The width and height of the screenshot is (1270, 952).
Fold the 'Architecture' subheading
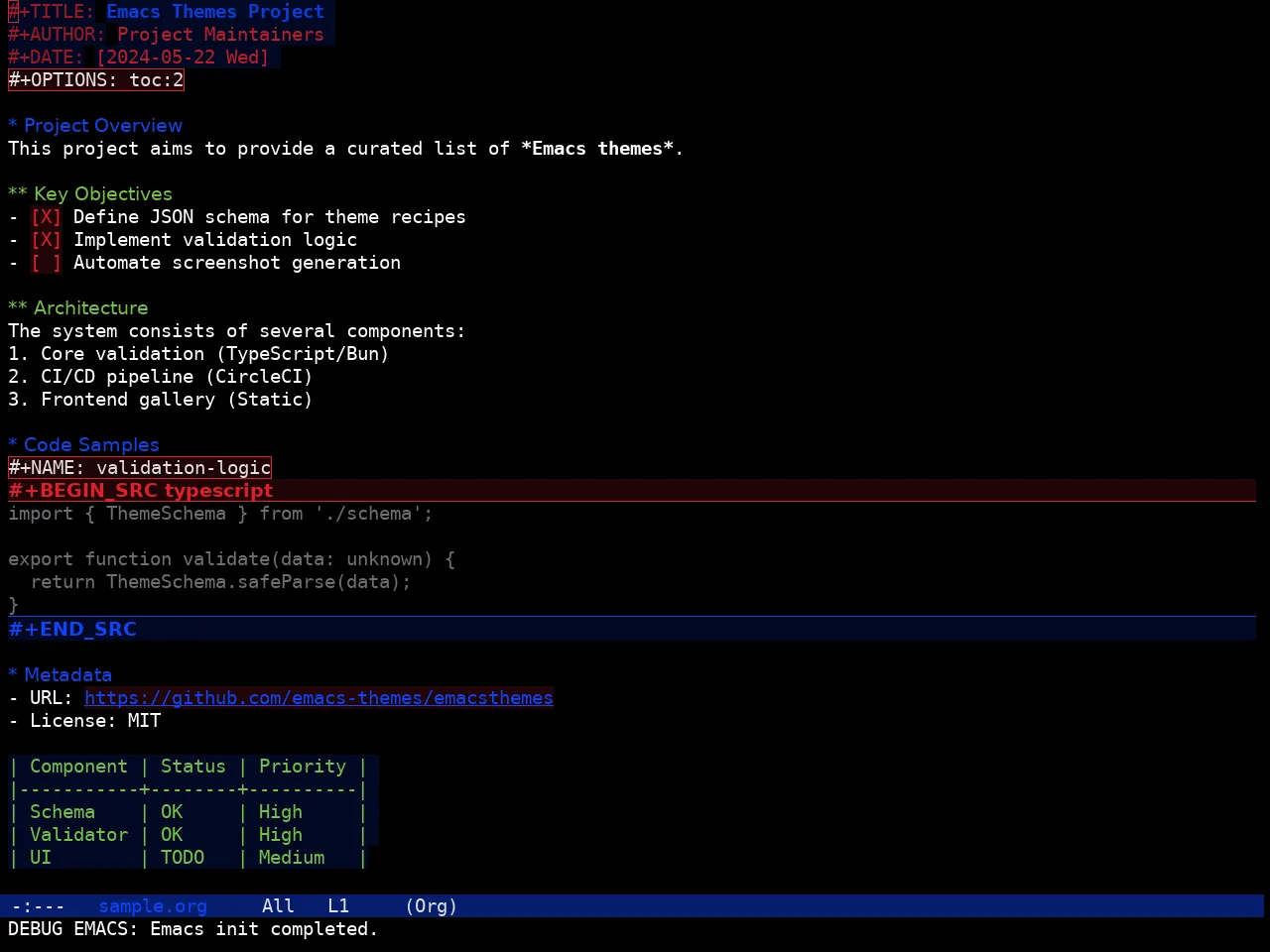(78, 308)
